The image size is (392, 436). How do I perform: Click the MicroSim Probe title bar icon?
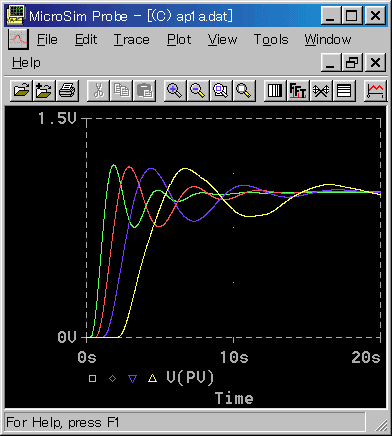point(16,15)
